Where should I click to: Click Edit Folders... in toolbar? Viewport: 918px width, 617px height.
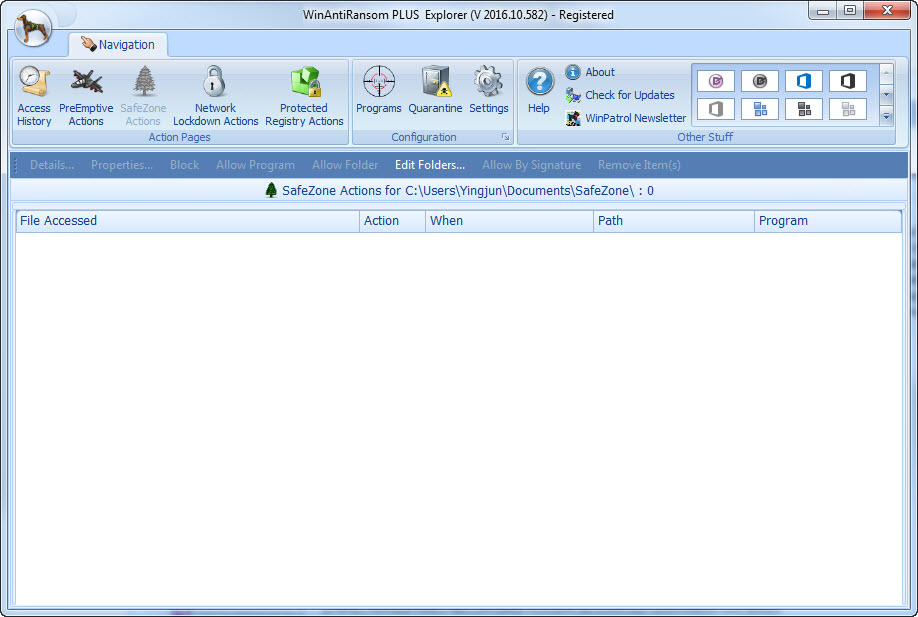pos(430,165)
